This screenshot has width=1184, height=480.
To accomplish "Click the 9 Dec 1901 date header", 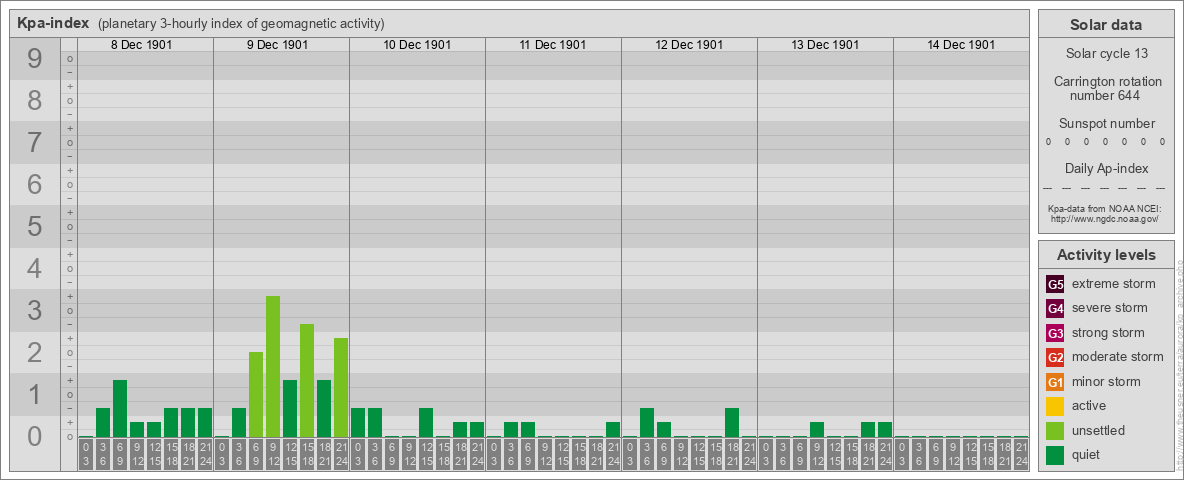I will pyautogui.click(x=277, y=45).
